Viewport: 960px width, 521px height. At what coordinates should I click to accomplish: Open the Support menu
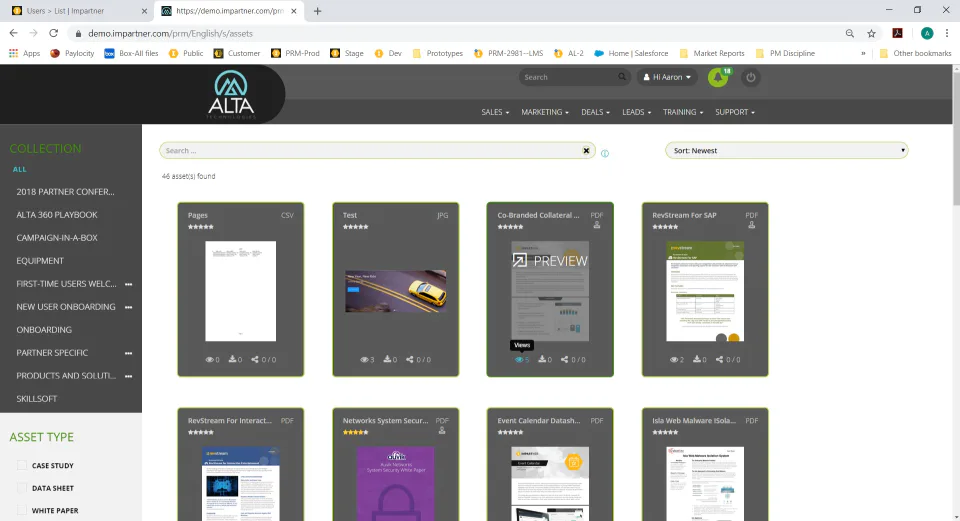[735, 112]
